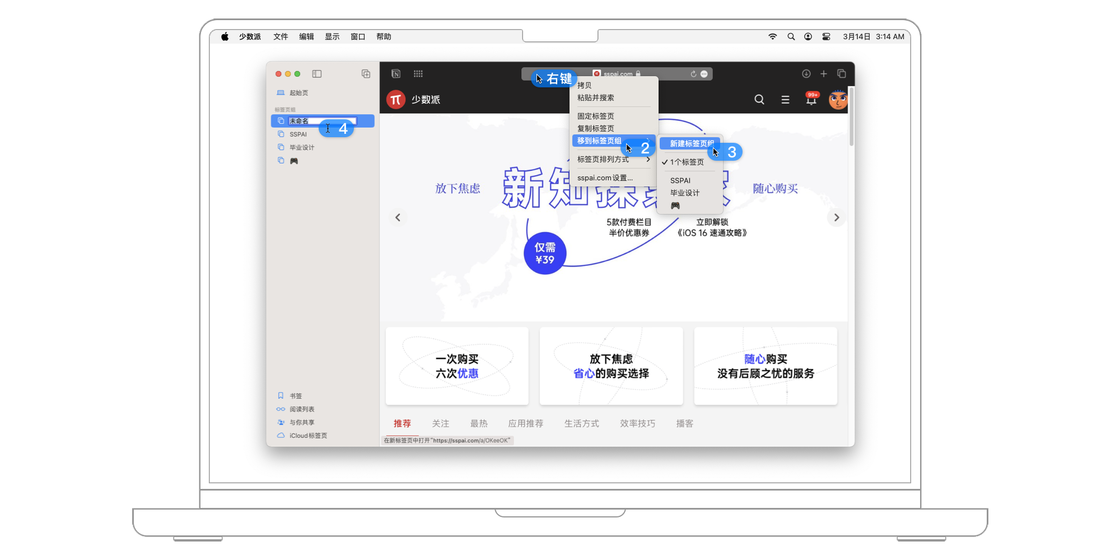
Task: Hide the Safari sidebar with the sidebar icon
Action: 317,74
